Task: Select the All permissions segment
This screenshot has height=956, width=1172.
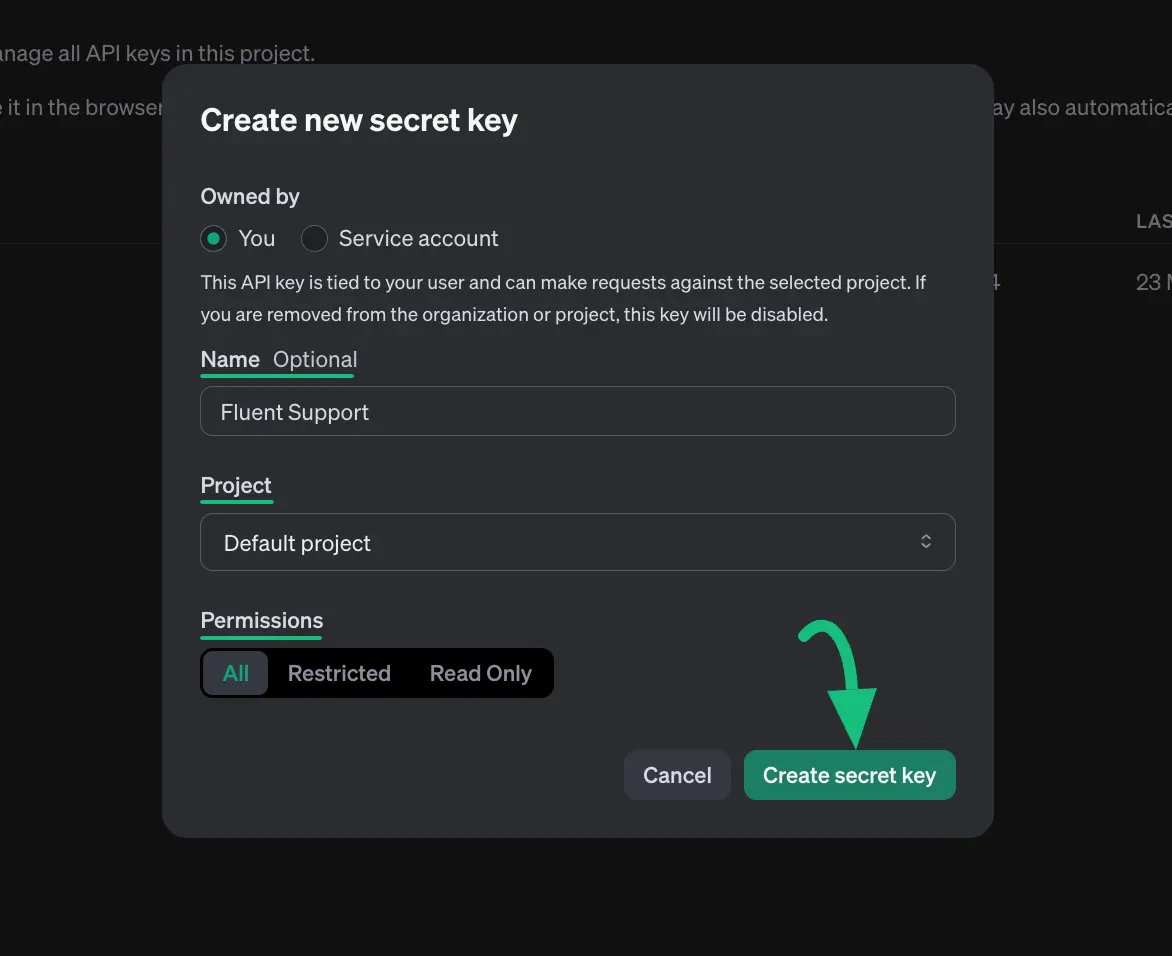Action: pyautogui.click(x=234, y=673)
